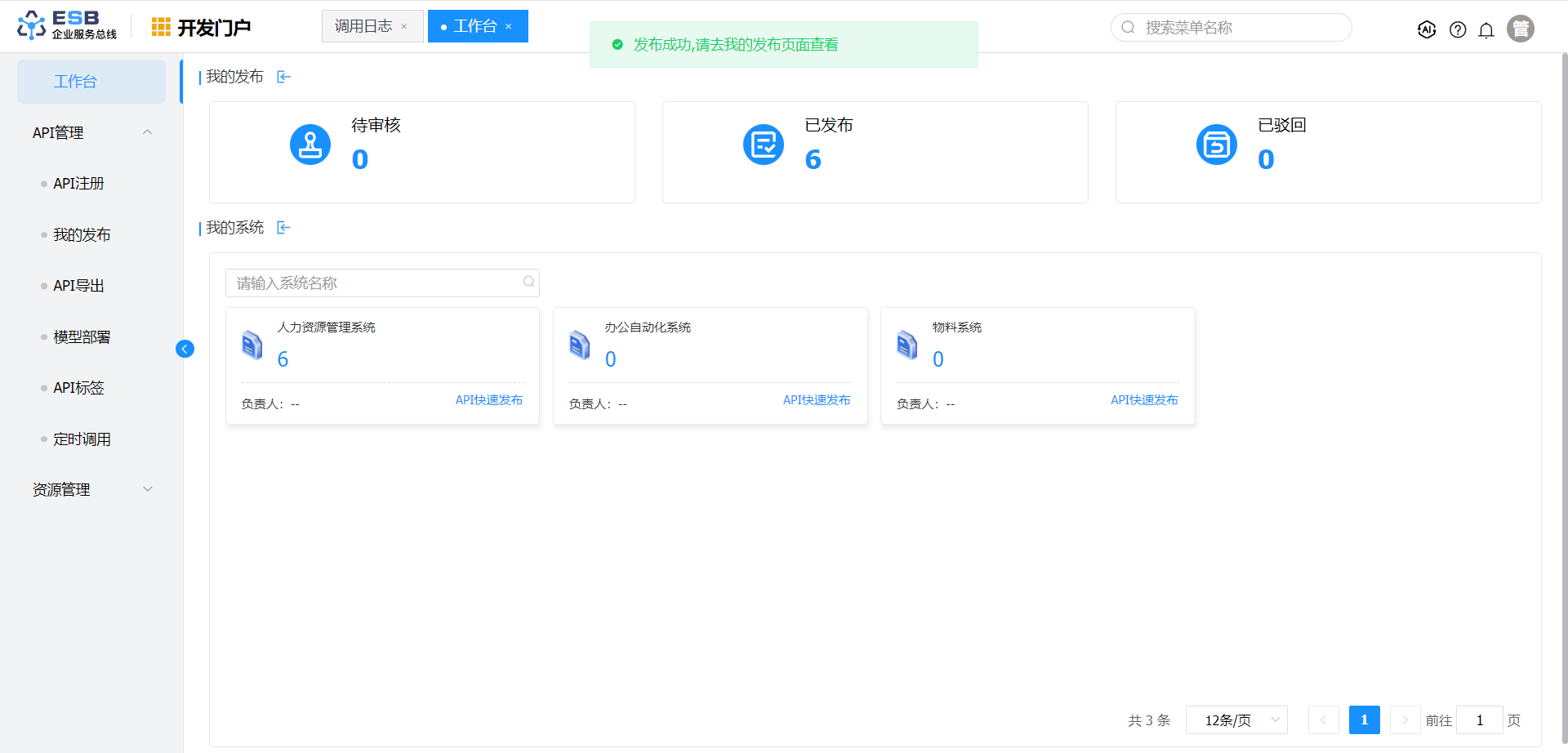
Task: Click the 待审核 stamp icon
Action: [x=310, y=145]
